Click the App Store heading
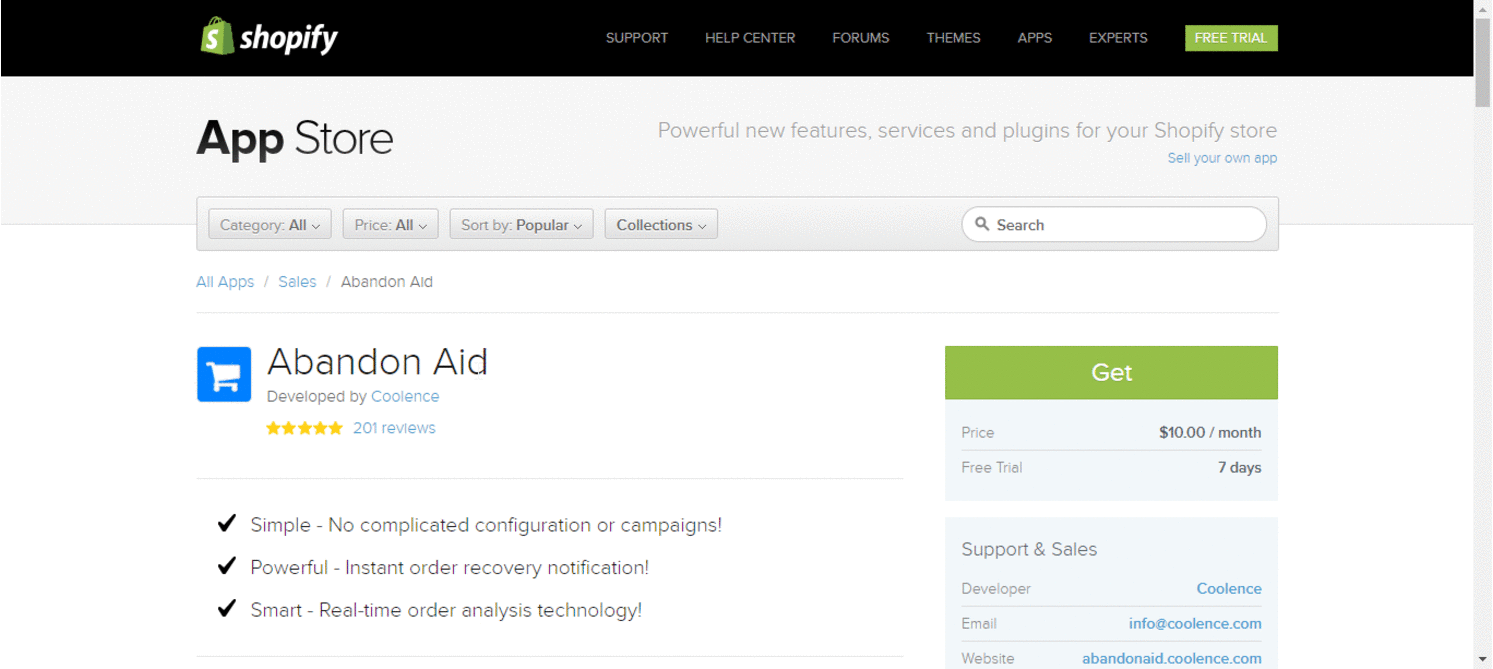Image resolution: width=1493 pixels, height=669 pixels. pyautogui.click(x=295, y=138)
